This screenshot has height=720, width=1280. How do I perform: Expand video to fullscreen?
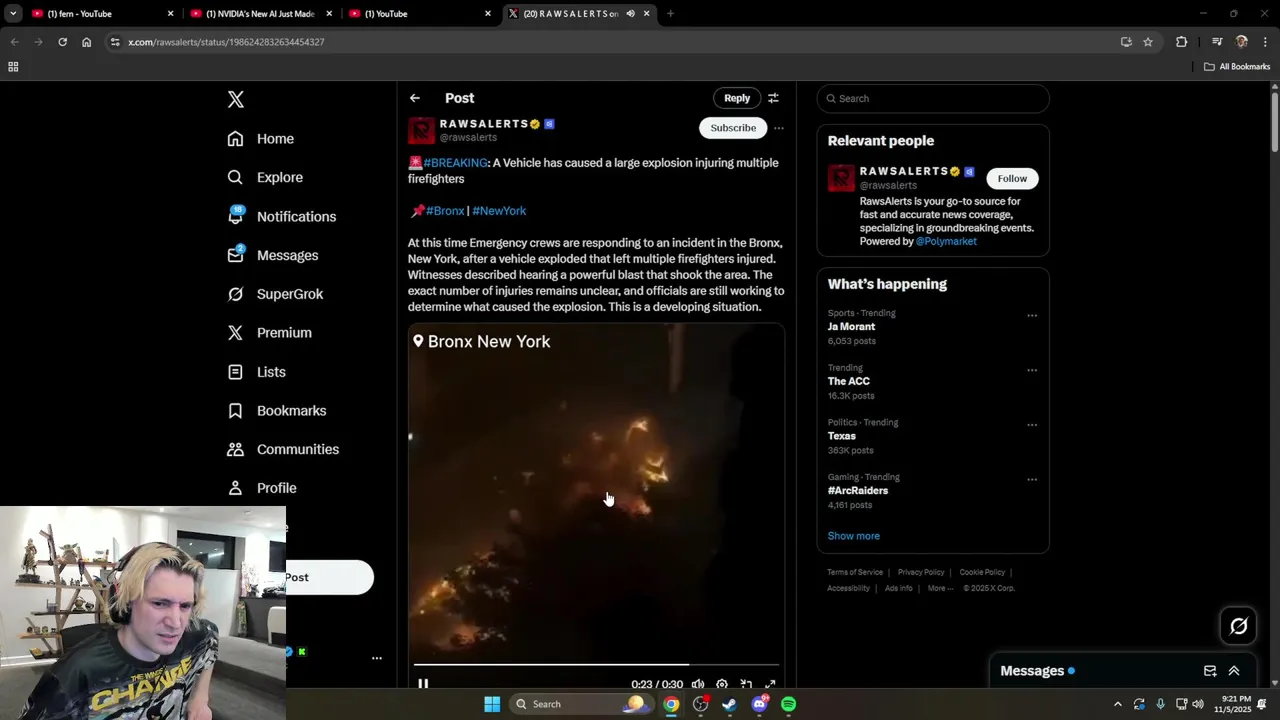point(770,684)
